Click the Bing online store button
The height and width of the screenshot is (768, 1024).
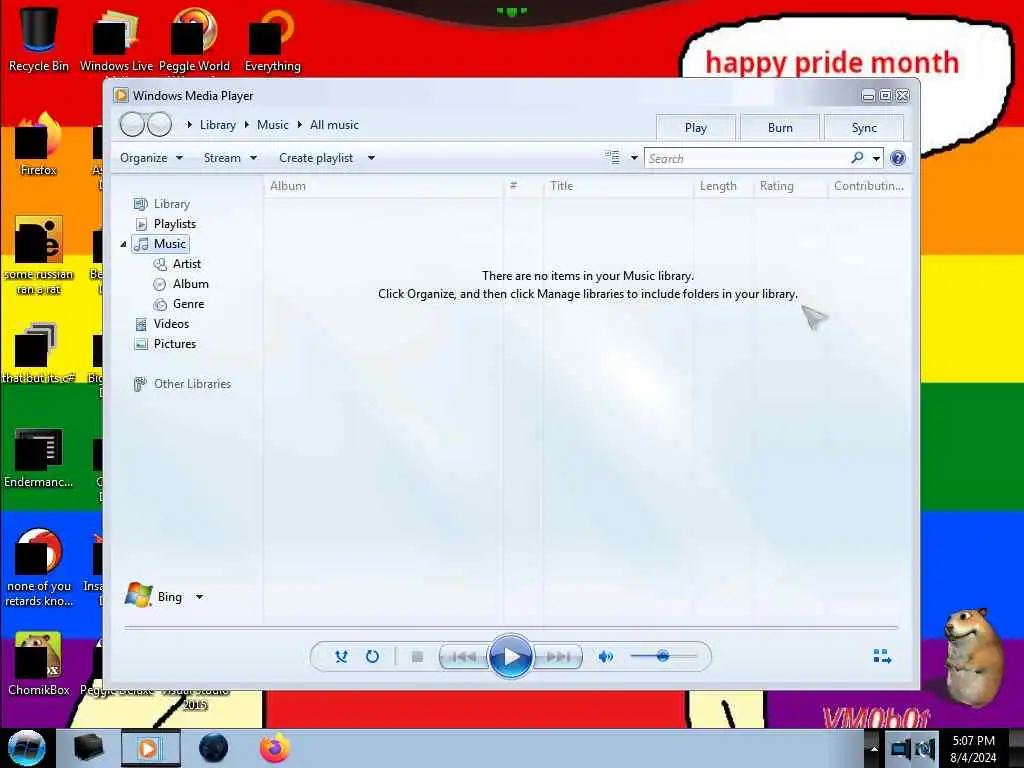[154, 596]
